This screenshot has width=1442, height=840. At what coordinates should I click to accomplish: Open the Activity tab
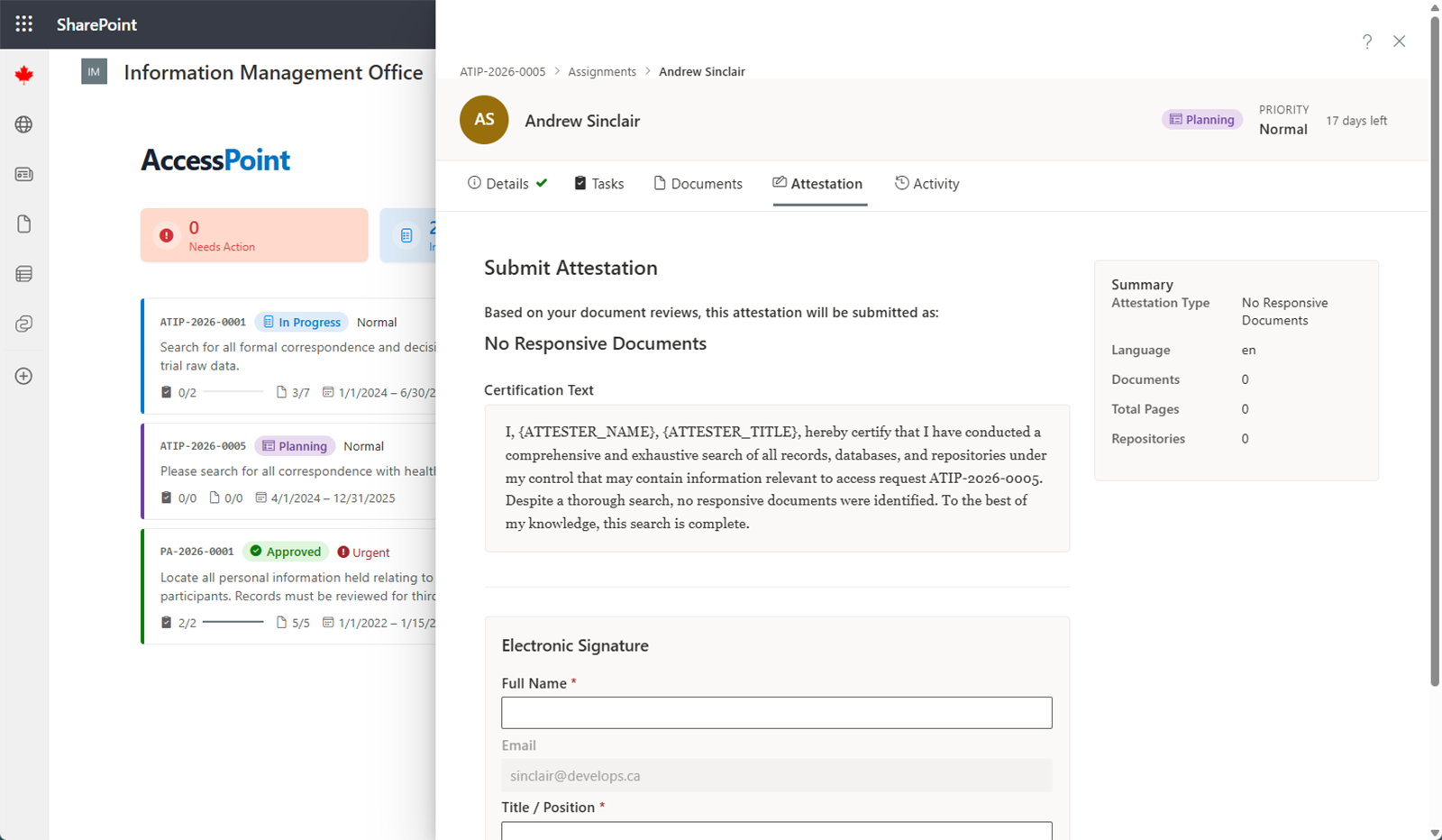point(926,184)
